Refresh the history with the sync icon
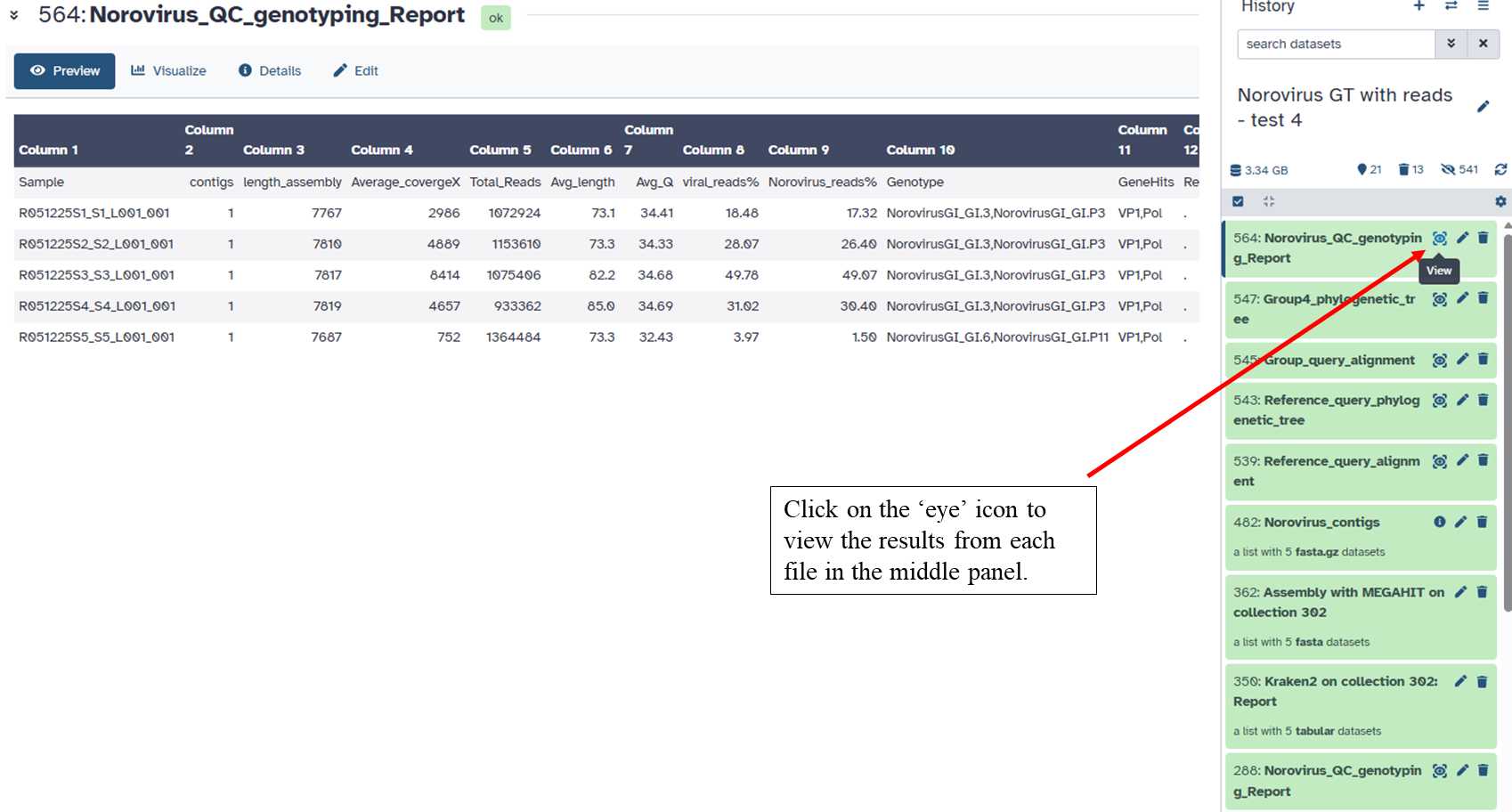1512x812 pixels. [x=1500, y=169]
